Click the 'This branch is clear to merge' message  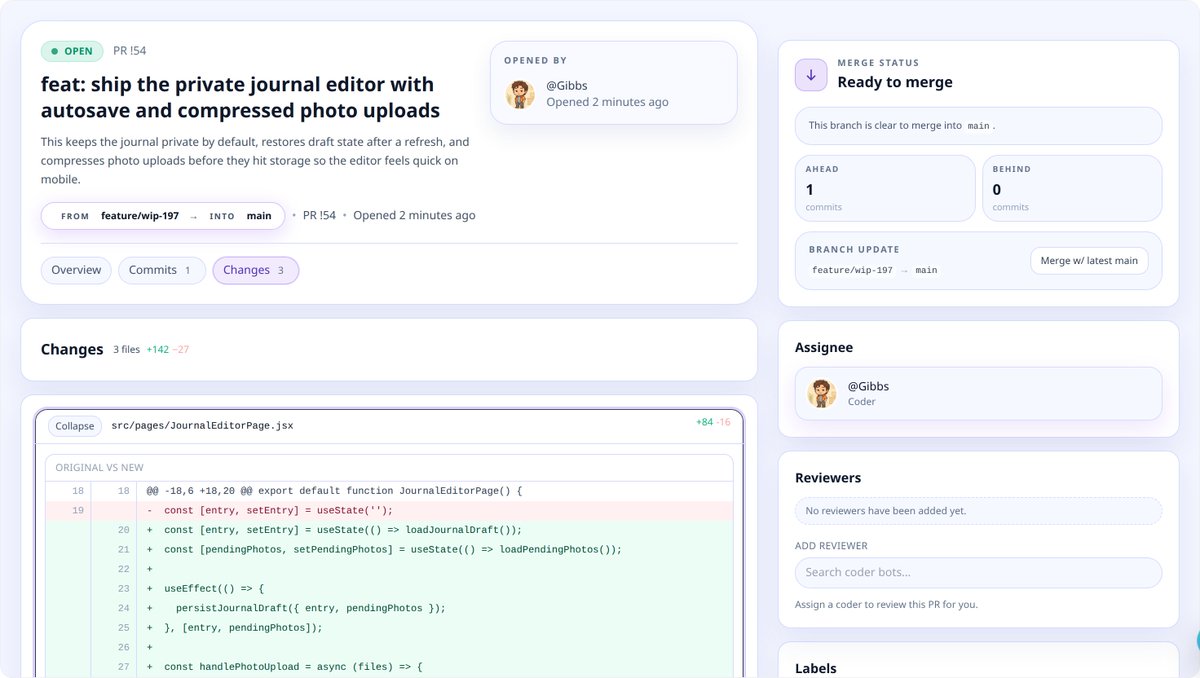tap(978, 126)
